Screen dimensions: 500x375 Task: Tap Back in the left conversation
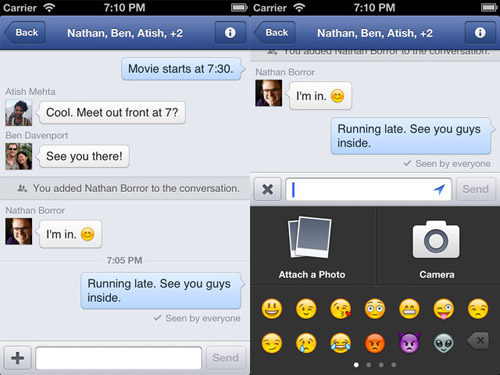coord(25,33)
